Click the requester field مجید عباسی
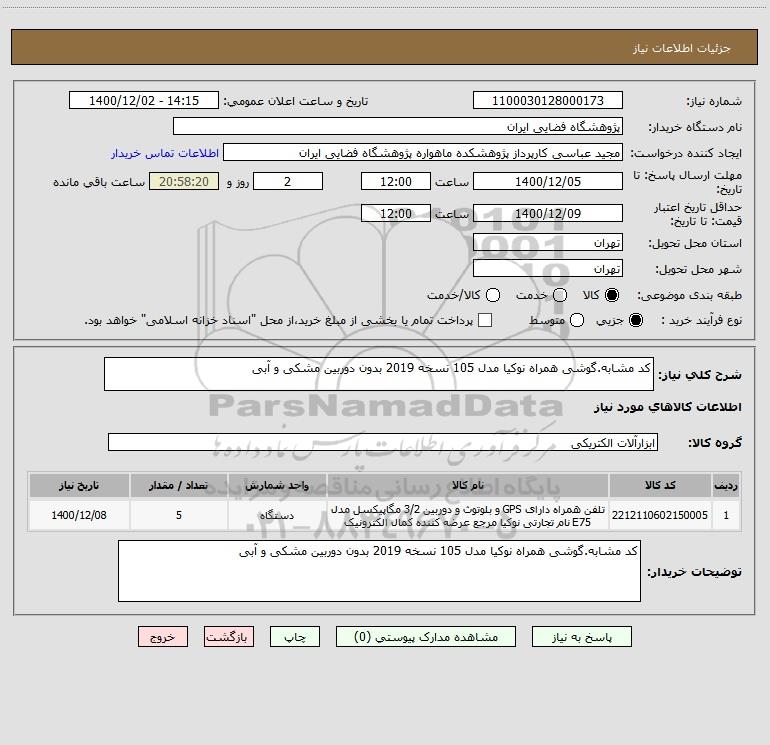The image size is (770, 745). [423, 153]
